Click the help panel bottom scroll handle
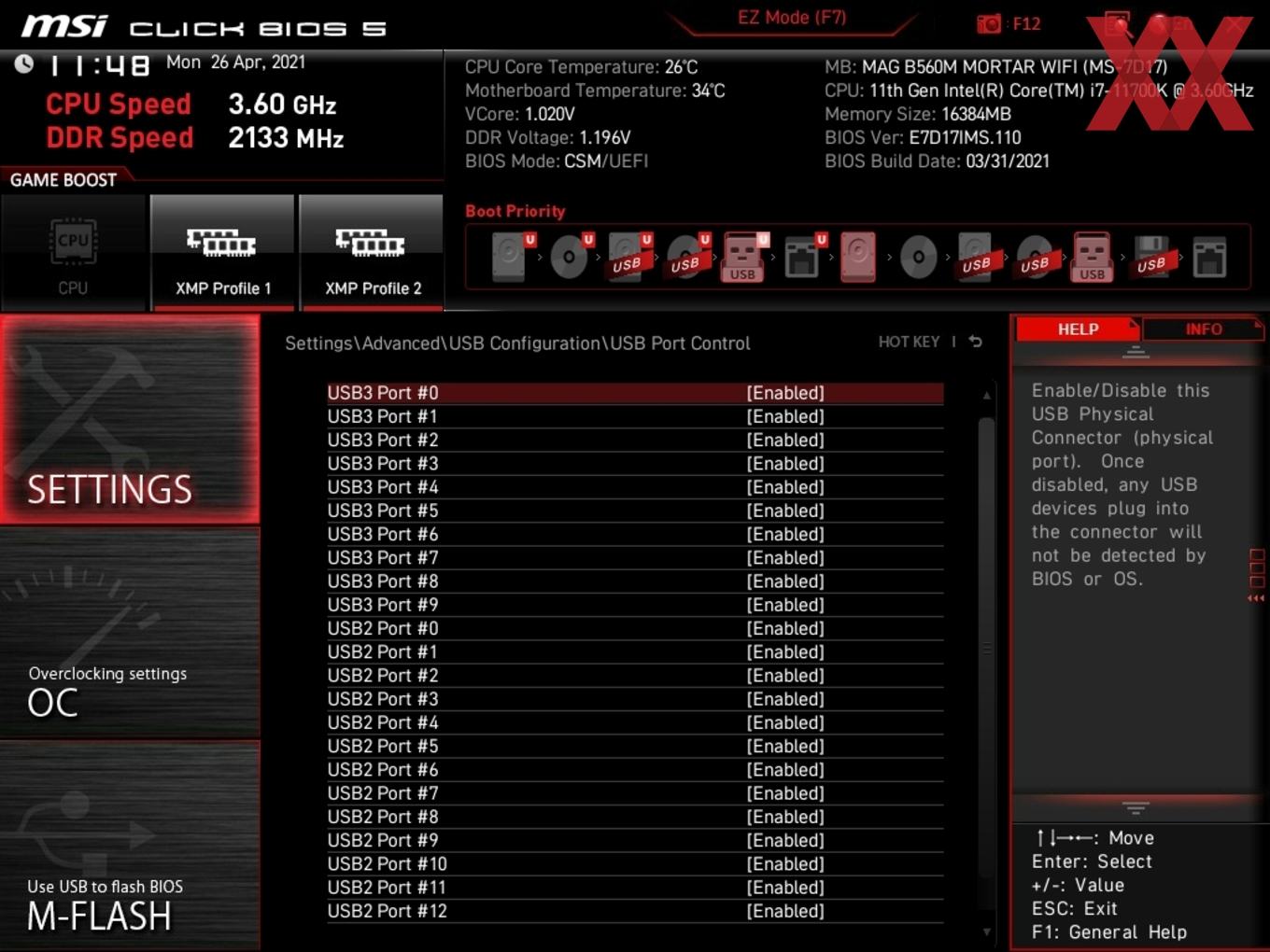 1136,807
